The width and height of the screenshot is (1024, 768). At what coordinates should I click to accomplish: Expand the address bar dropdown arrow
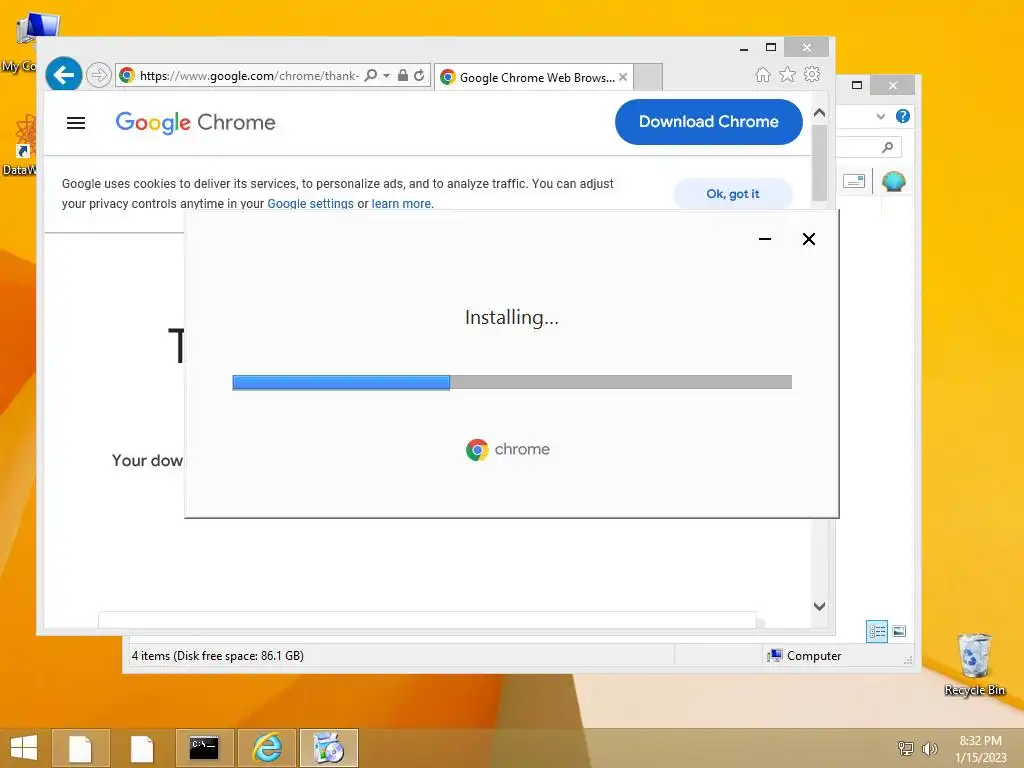coord(387,76)
